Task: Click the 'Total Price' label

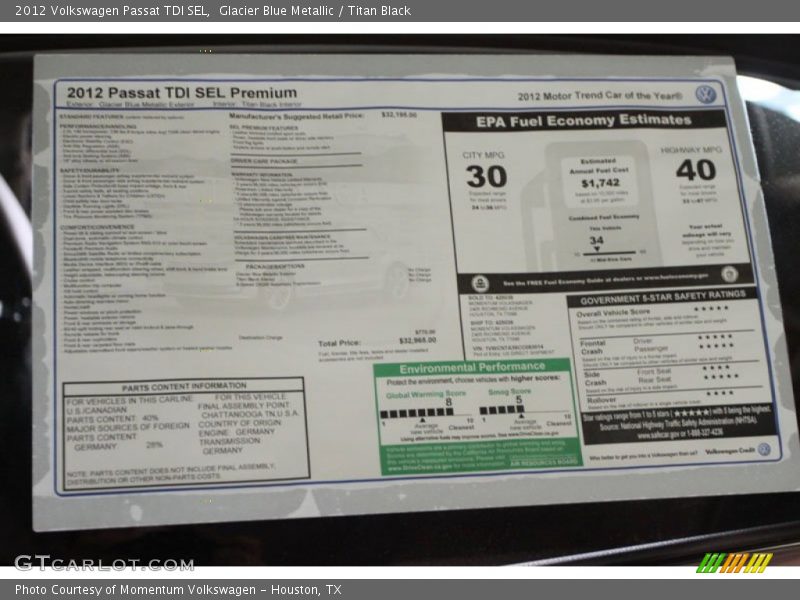Action: (x=339, y=343)
